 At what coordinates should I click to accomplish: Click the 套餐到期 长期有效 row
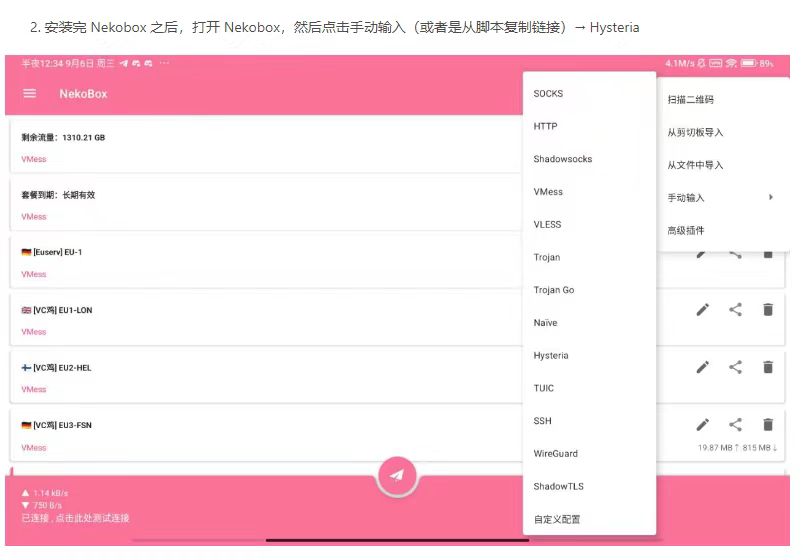point(266,204)
